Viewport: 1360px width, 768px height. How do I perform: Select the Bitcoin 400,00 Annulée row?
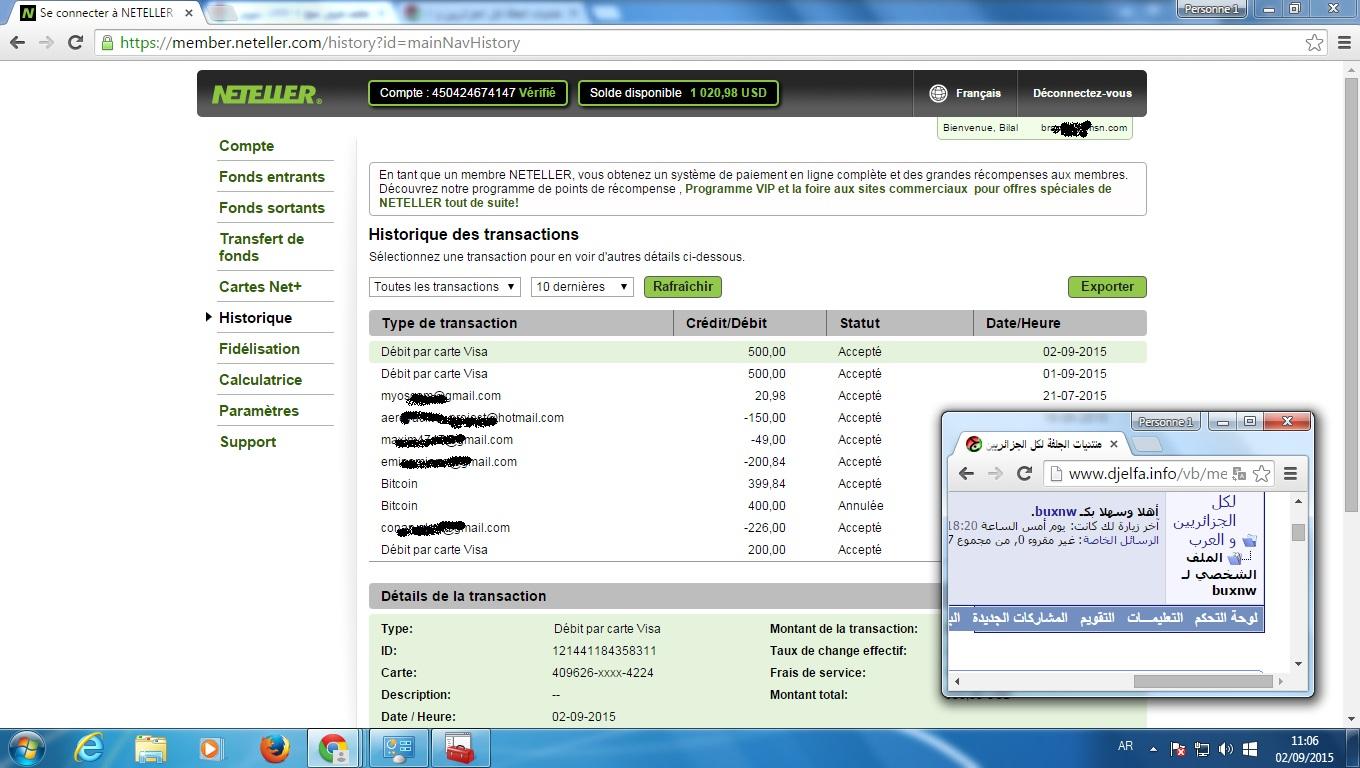[655, 506]
